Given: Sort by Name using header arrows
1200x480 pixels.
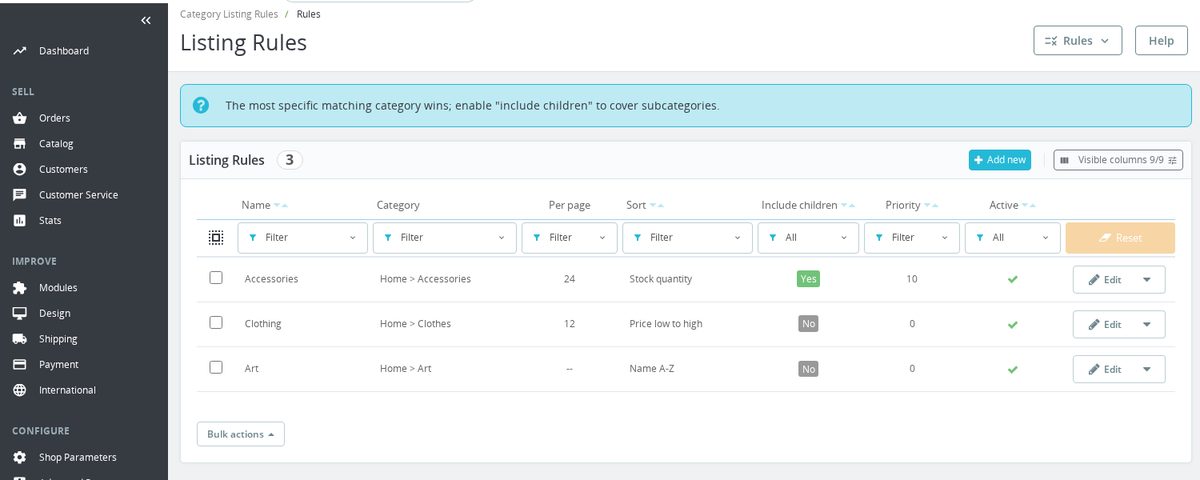Looking at the screenshot, I should tap(281, 205).
